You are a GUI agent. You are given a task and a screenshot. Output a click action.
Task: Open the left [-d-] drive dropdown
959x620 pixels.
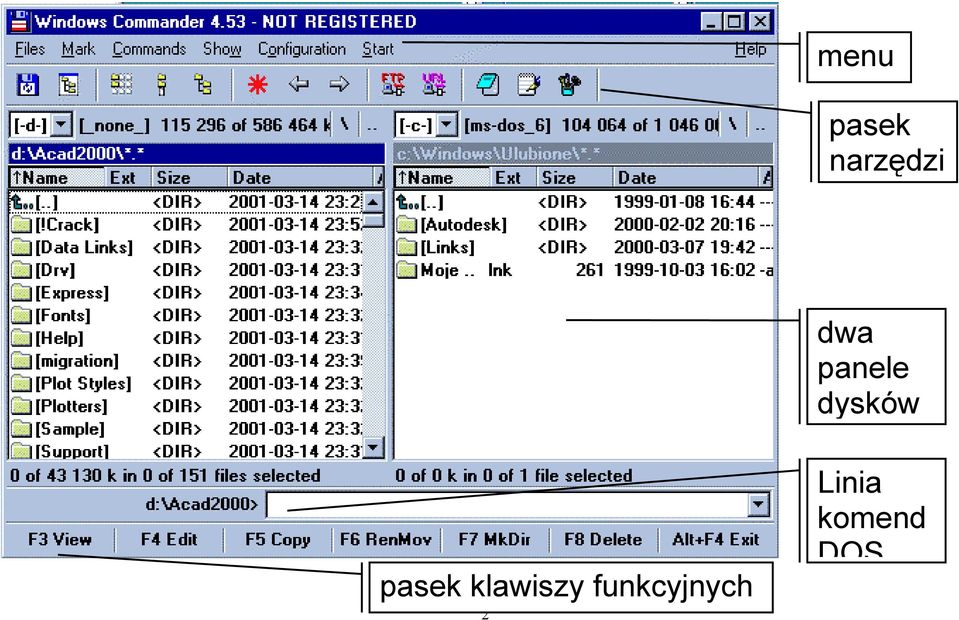(61, 125)
